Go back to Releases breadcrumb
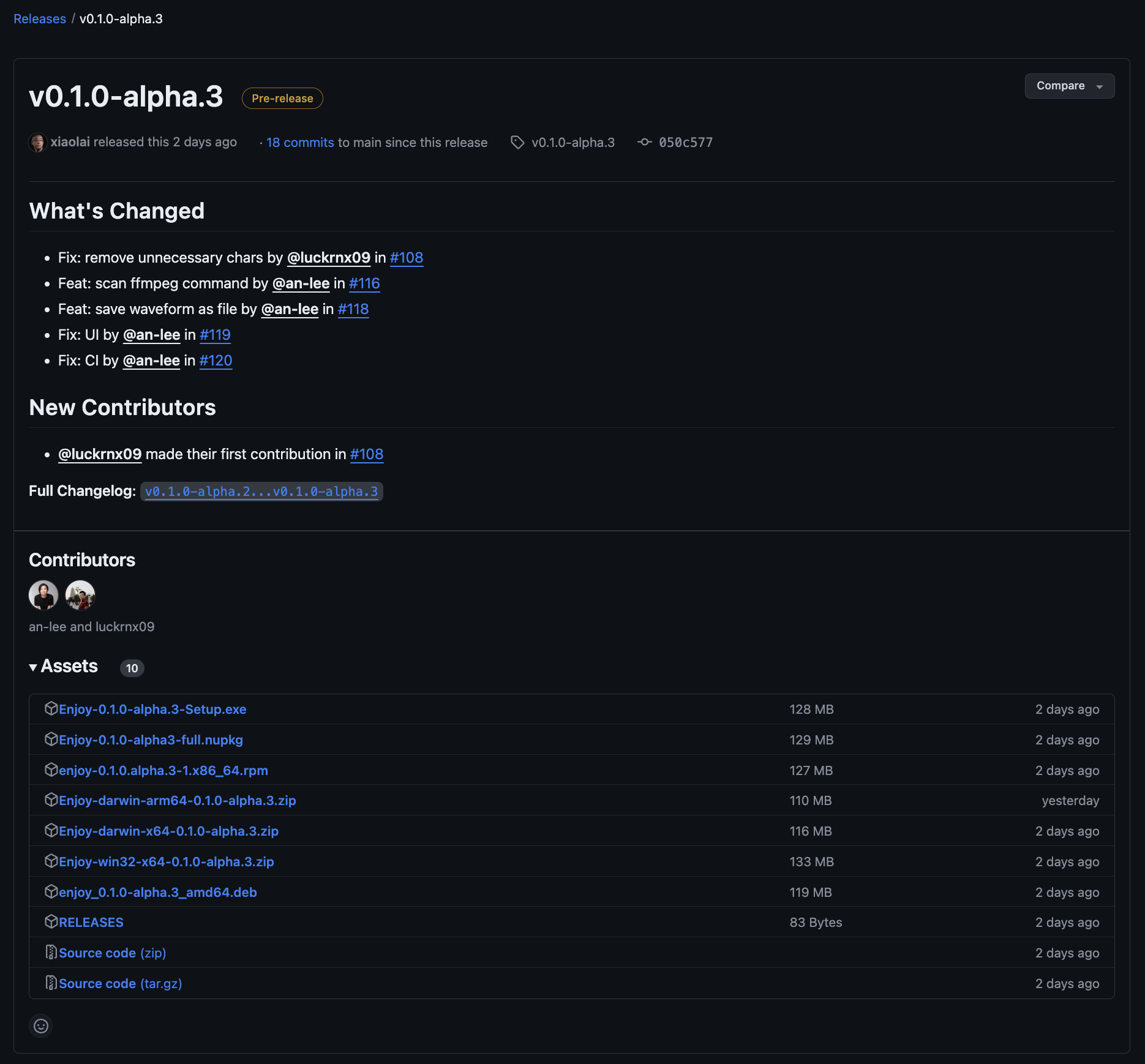Image resolution: width=1145 pixels, height=1064 pixels. [40, 19]
